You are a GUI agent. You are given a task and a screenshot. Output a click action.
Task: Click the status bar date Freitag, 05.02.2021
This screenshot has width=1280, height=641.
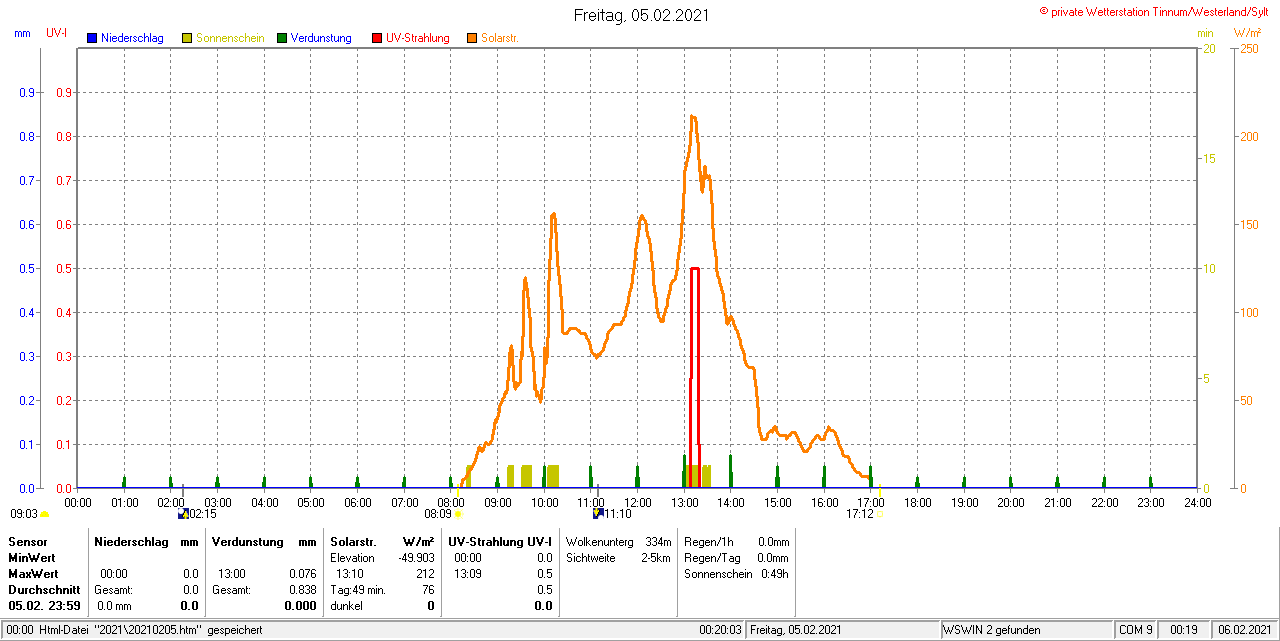pyautogui.click(x=797, y=630)
